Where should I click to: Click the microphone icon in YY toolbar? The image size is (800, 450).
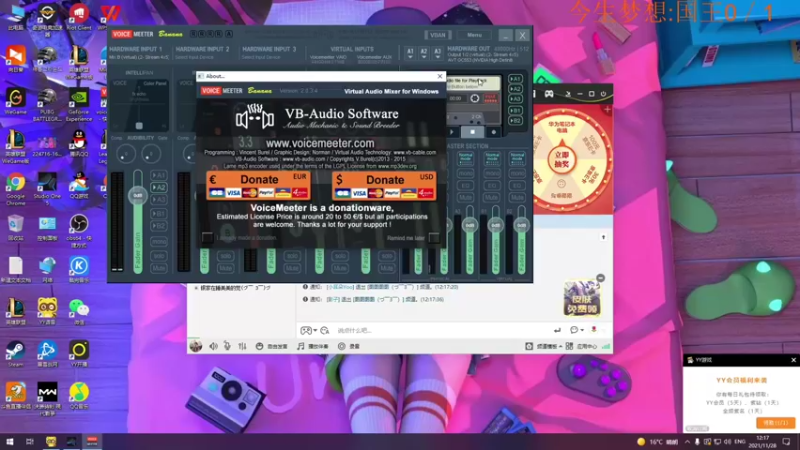click(x=228, y=346)
